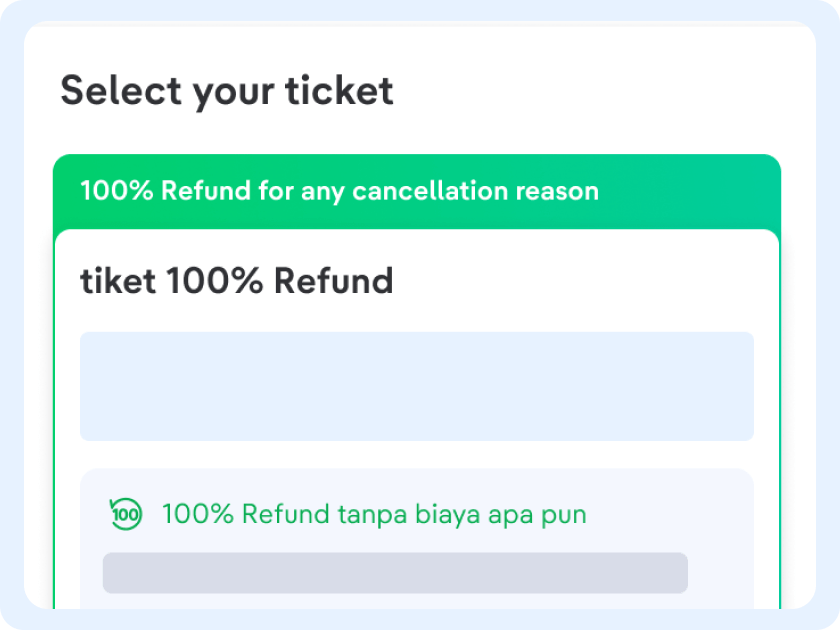Click the right end of green gradient banner
Viewport: 840px width, 630px height.
tap(740, 190)
